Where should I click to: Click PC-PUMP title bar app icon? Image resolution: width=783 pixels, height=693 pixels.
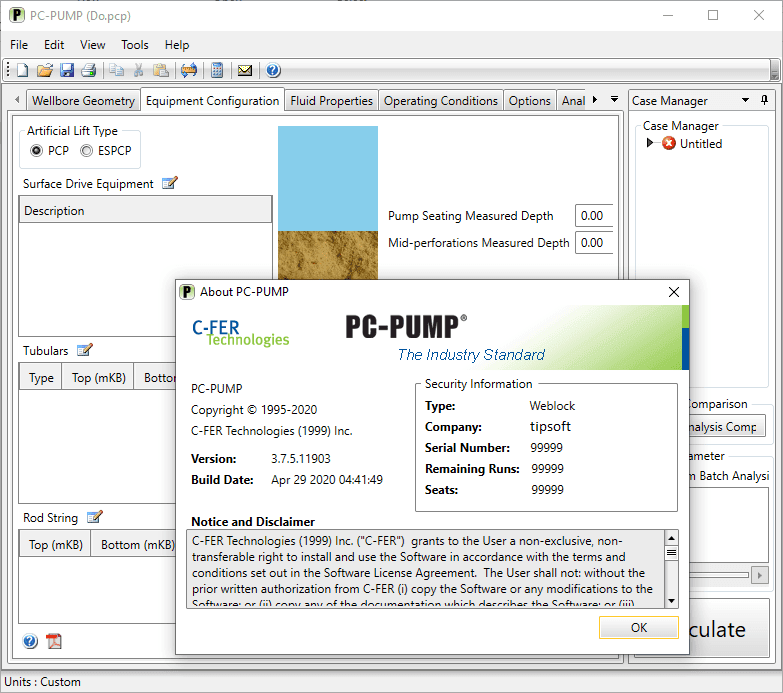click(x=17, y=15)
